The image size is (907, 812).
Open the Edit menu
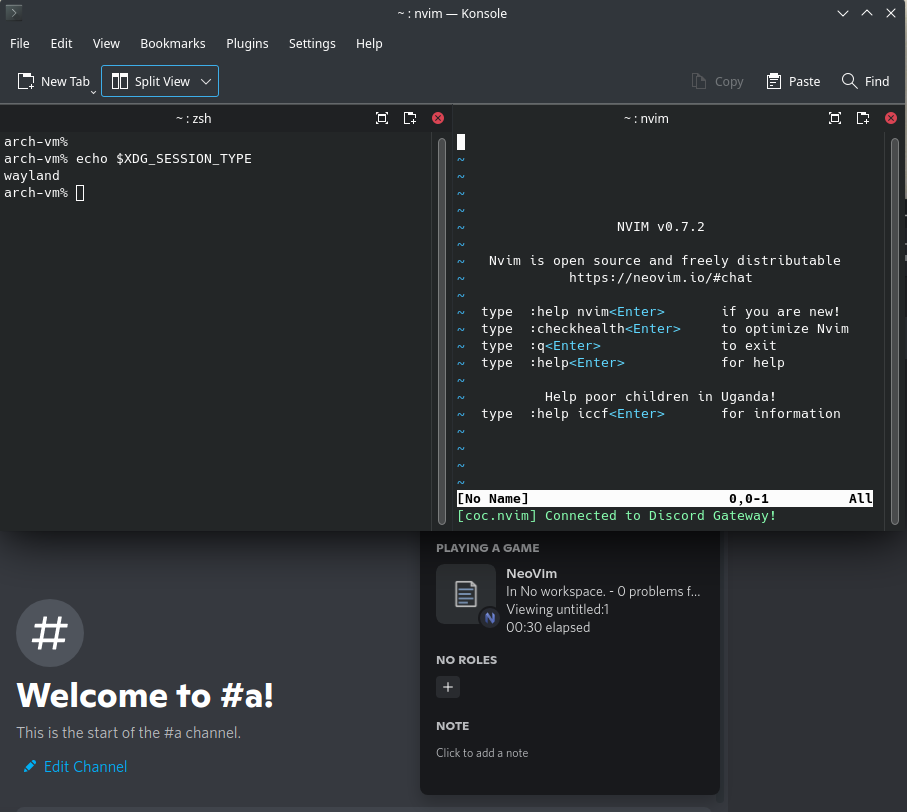tap(61, 43)
